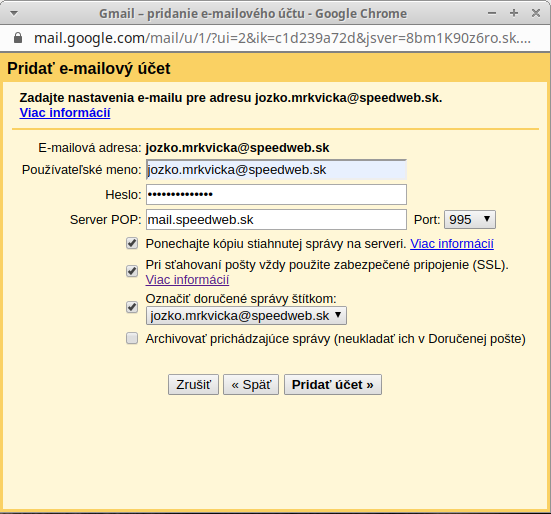
Task: Click the lock icon in address bar
Action: coord(18,38)
